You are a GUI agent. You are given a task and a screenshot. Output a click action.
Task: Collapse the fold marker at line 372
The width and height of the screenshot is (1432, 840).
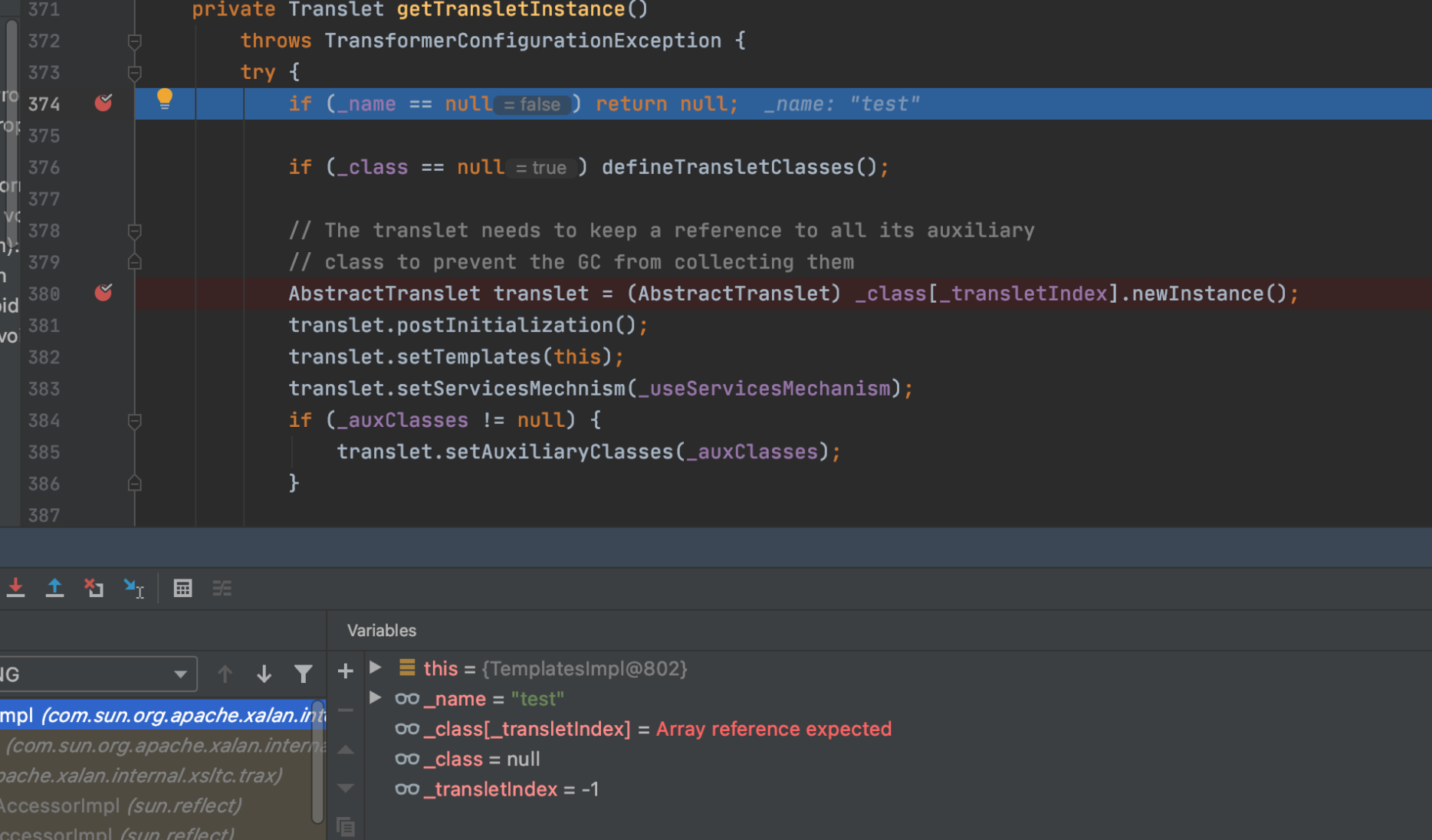pyautogui.click(x=134, y=41)
